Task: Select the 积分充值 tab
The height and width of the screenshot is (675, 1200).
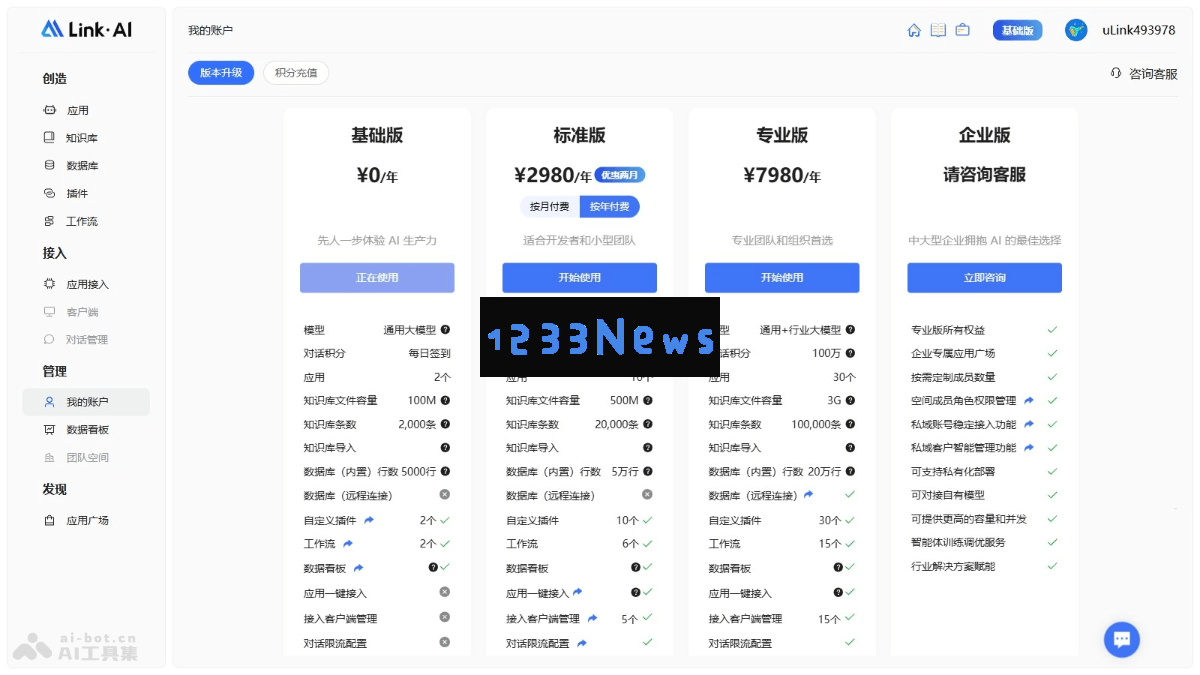Action: tap(296, 73)
